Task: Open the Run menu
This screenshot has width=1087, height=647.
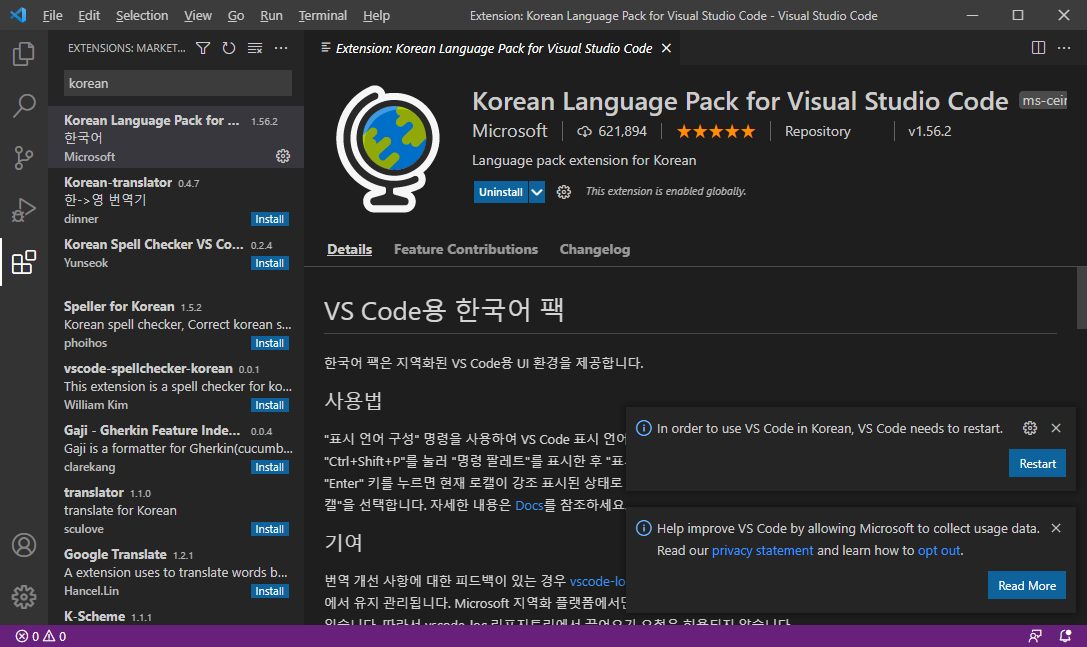Action: click(x=271, y=15)
